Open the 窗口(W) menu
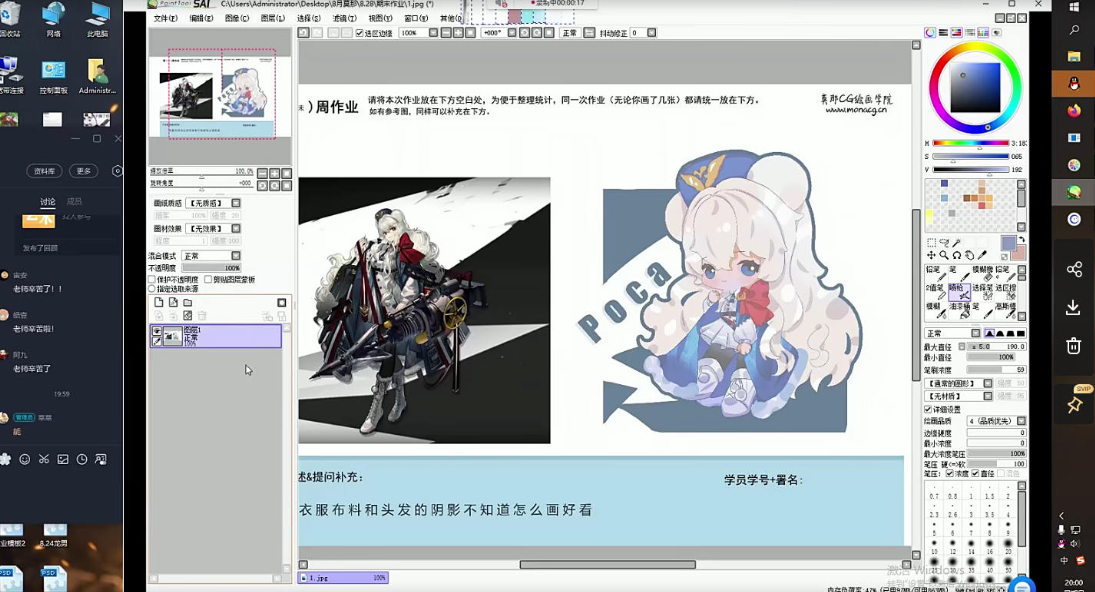Image resolution: width=1095 pixels, height=592 pixels. click(x=416, y=18)
